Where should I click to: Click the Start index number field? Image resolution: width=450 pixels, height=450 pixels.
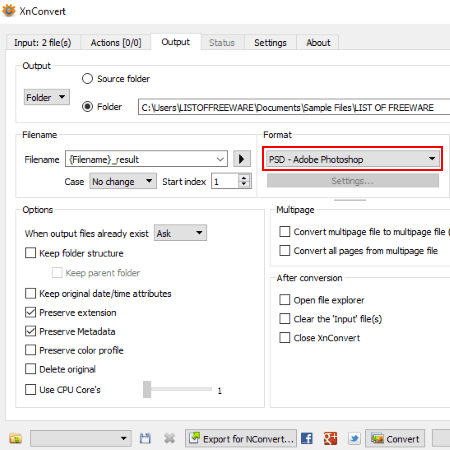pyautogui.click(x=225, y=181)
